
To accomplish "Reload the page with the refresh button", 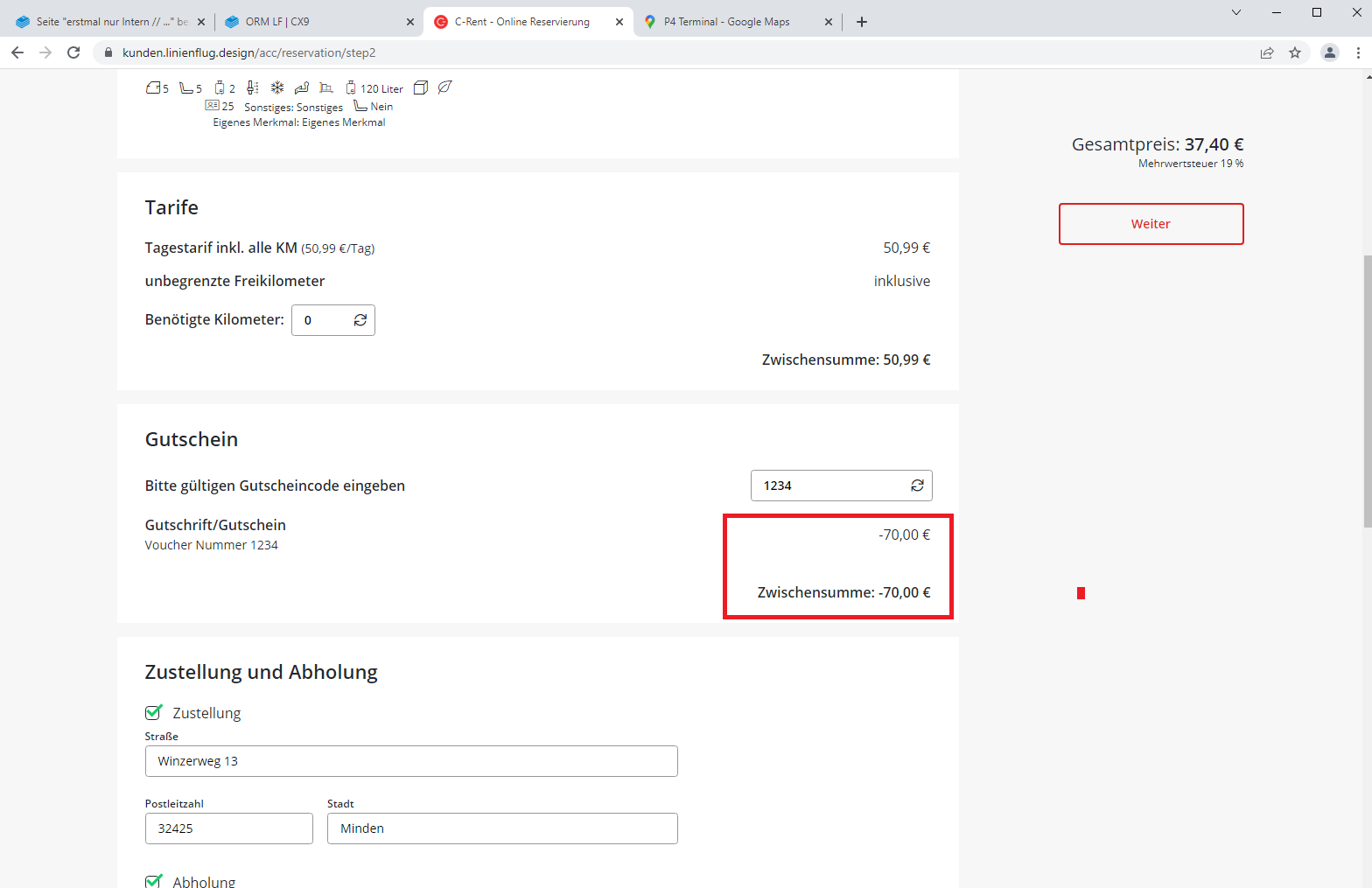I will tap(73, 52).
